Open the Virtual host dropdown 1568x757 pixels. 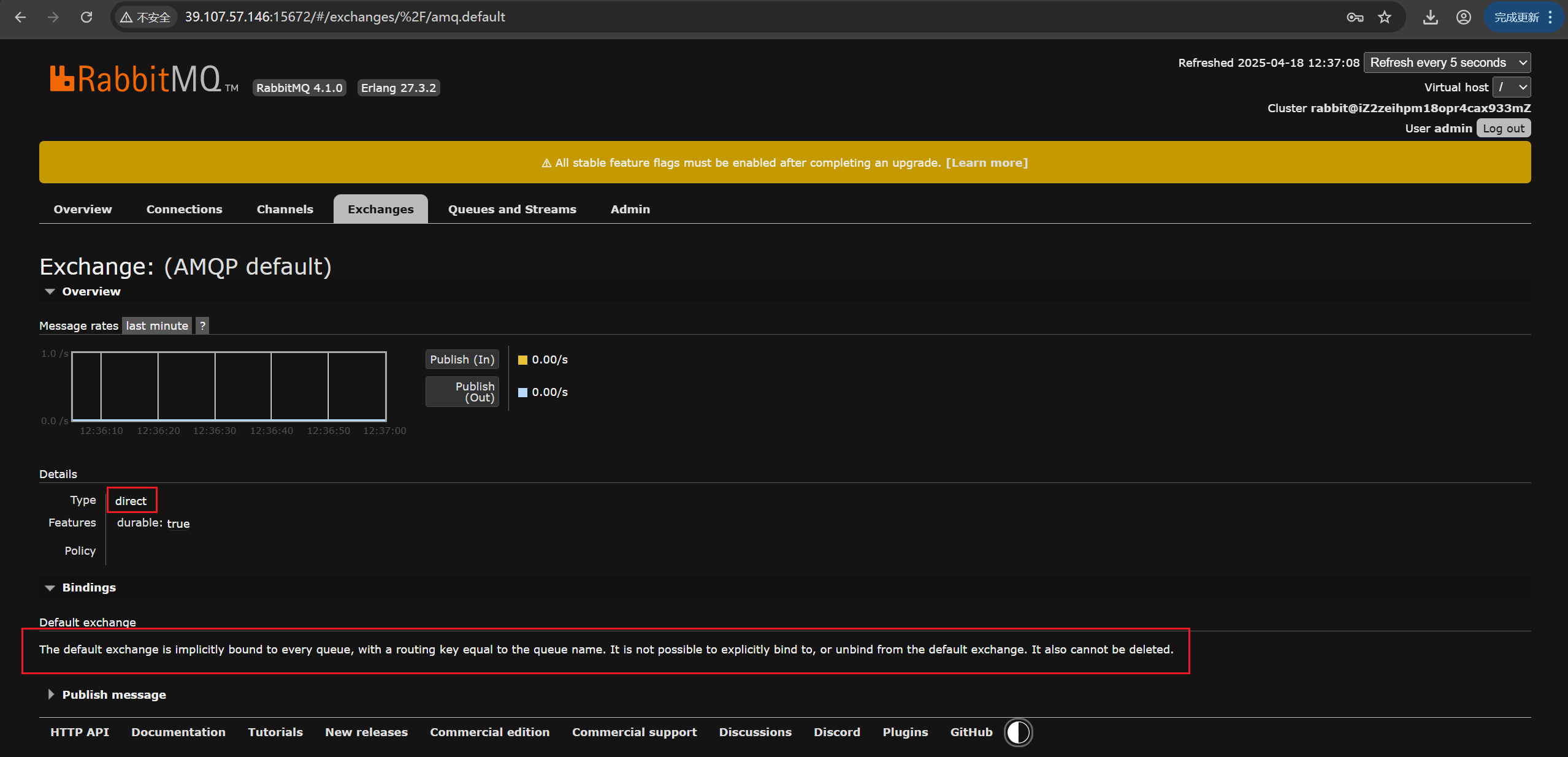click(1511, 87)
